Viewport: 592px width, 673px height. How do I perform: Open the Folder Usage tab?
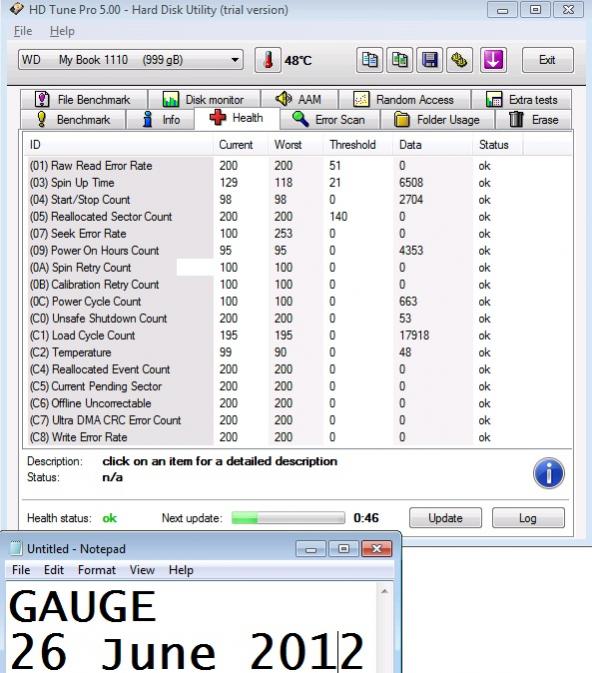click(437, 119)
